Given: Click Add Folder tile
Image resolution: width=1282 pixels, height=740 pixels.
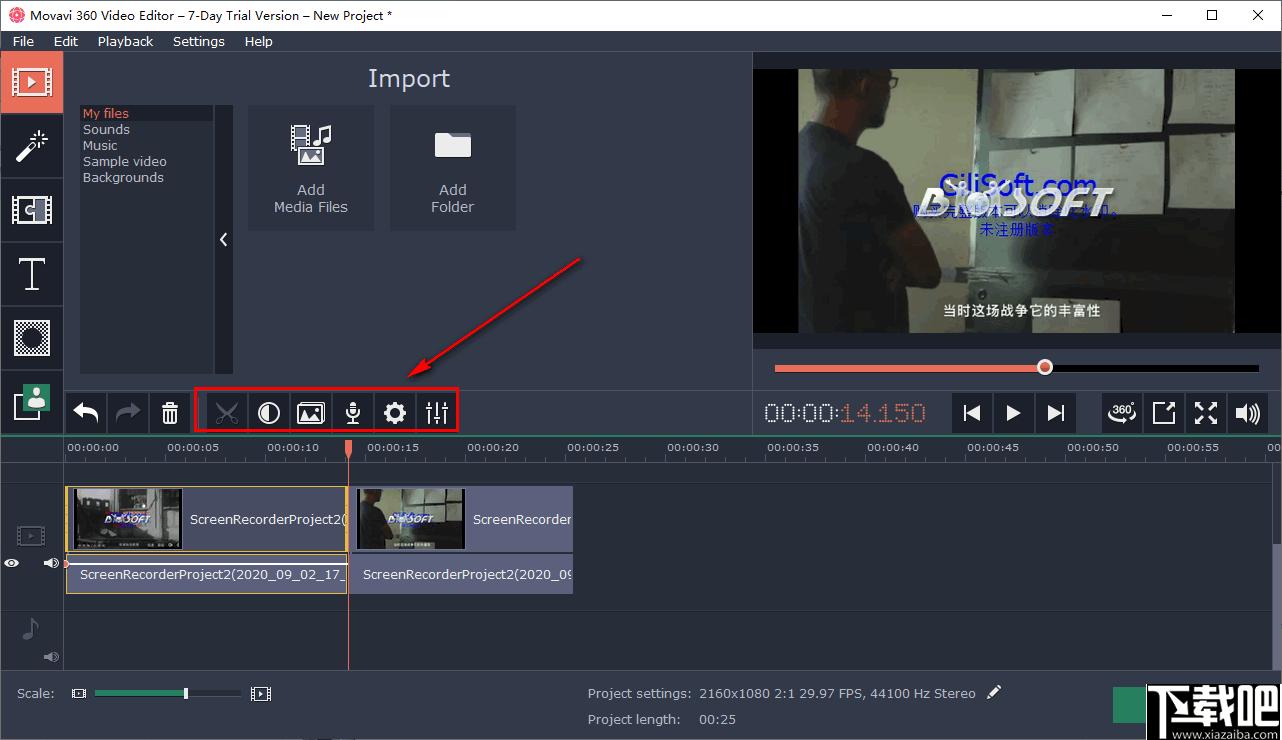Looking at the screenshot, I should tap(453, 168).
